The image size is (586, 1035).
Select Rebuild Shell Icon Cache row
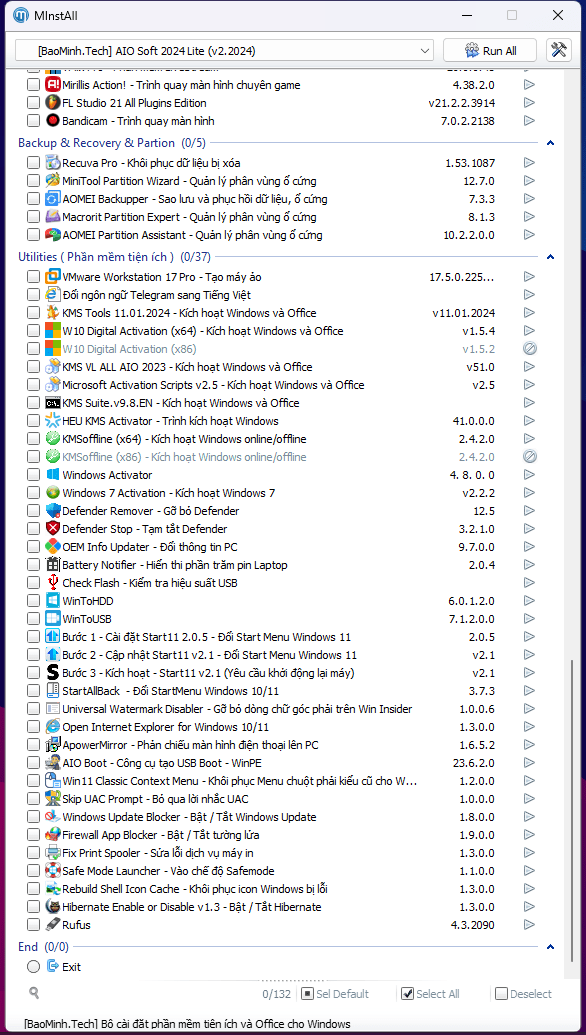pyautogui.click(x=195, y=888)
